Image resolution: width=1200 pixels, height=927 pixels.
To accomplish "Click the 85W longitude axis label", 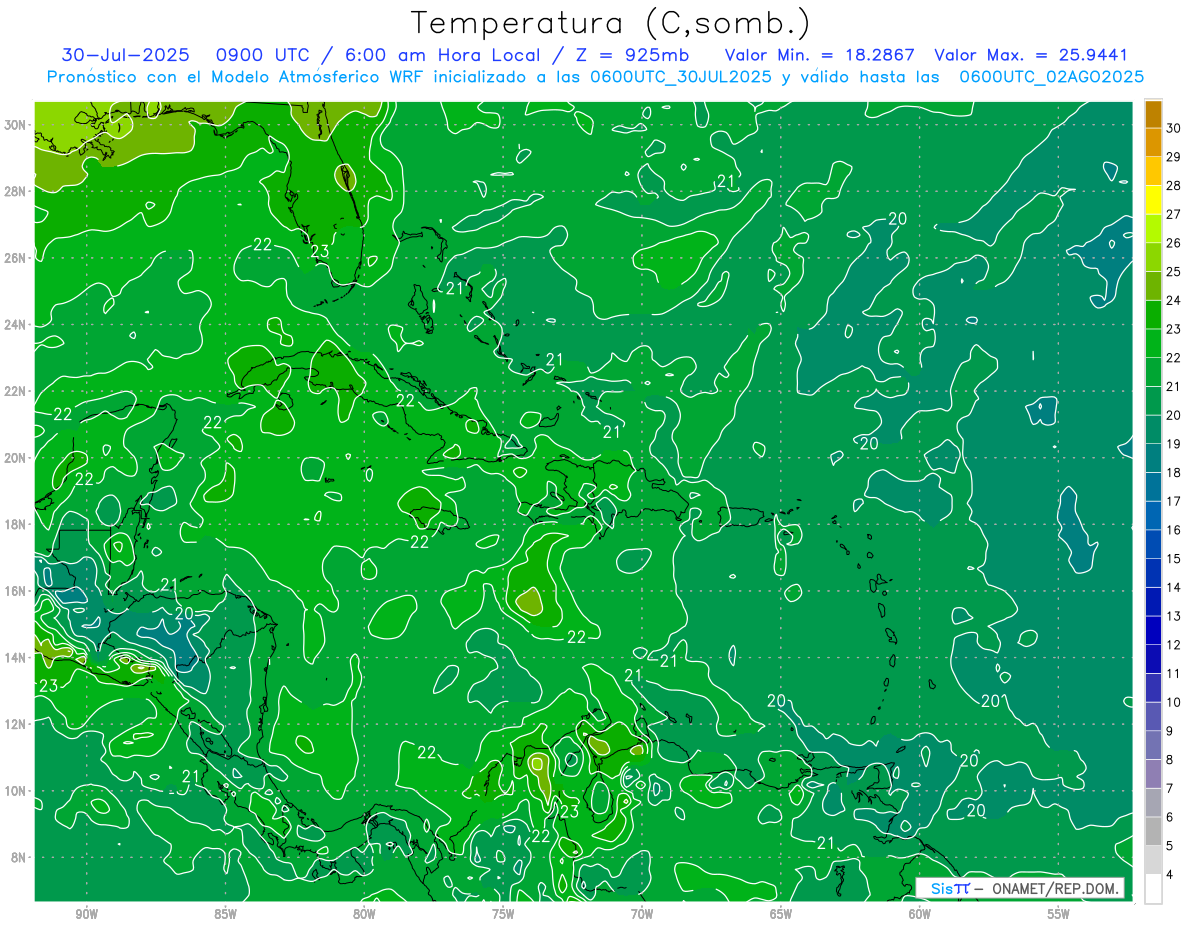I will click(x=225, y=914).
